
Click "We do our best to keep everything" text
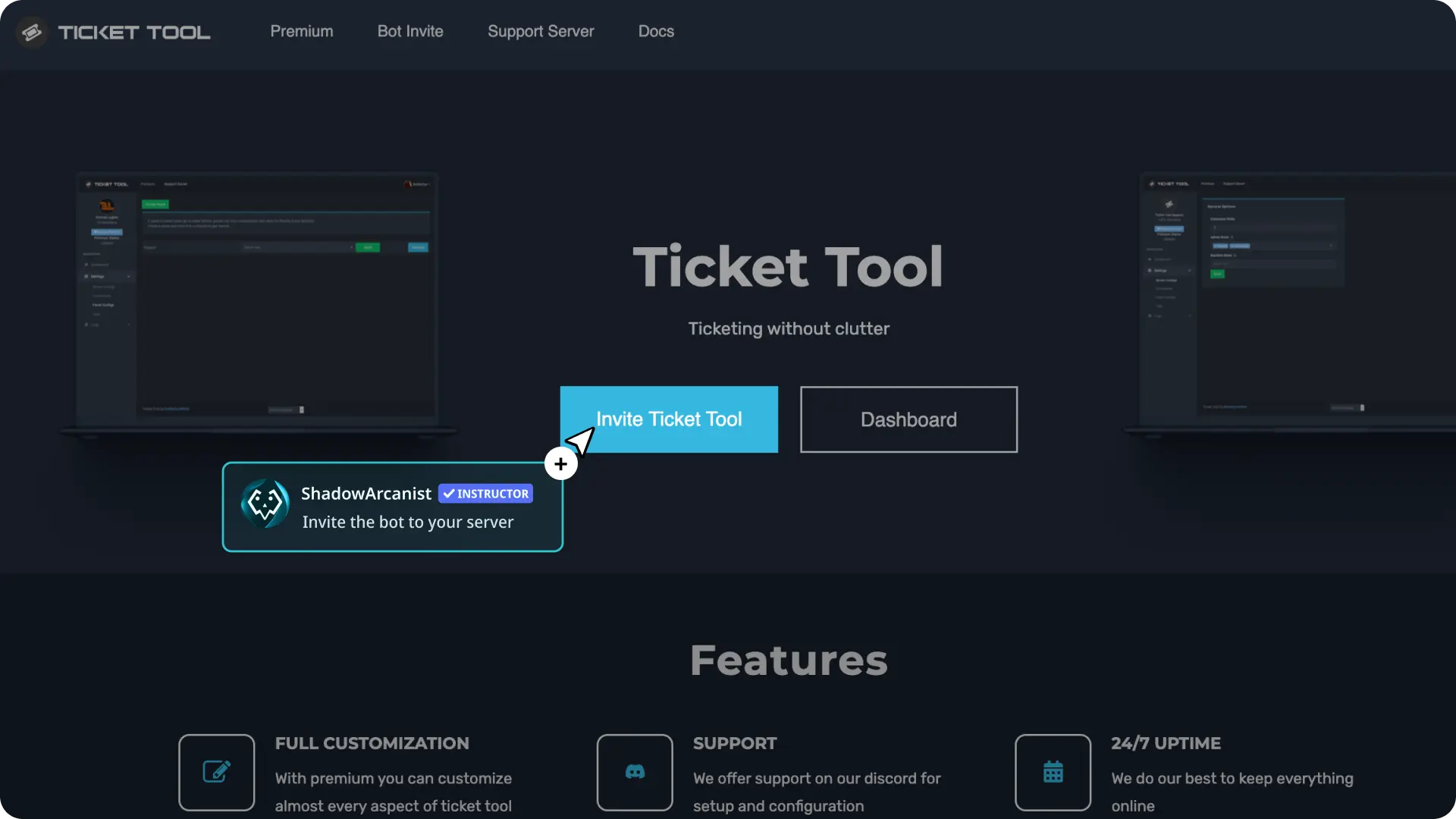point(1232,779)
